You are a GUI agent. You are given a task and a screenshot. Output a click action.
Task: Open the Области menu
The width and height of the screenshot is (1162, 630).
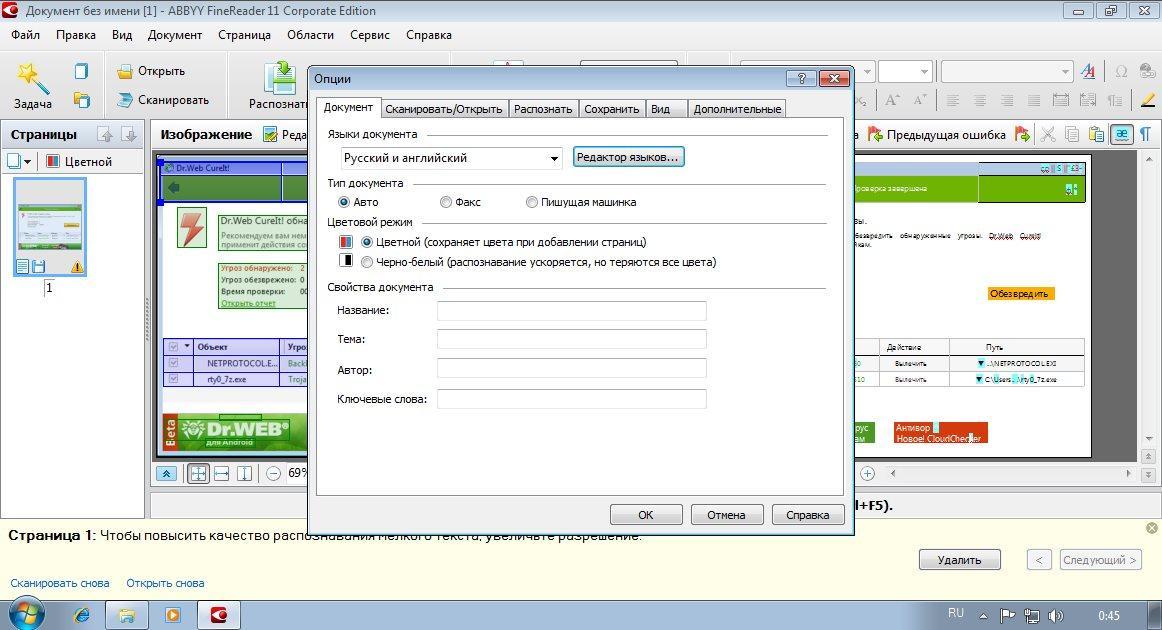click(x=311, y=35)
